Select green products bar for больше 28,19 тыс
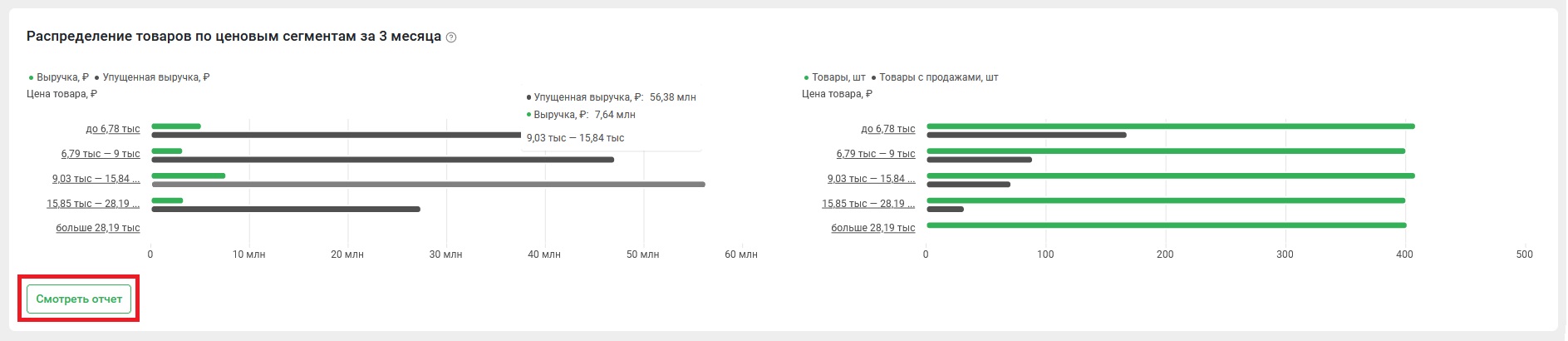The height and width of the screenshot is (341, 1568). 1167,225
